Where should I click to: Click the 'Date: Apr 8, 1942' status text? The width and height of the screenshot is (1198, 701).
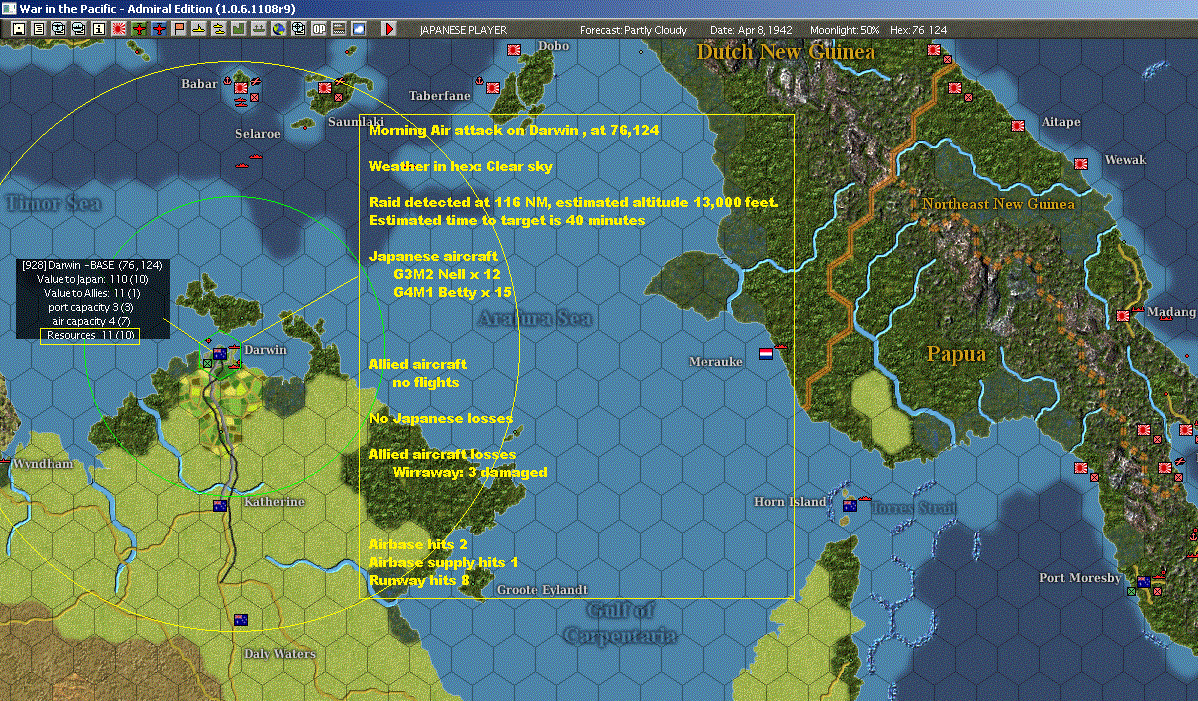point(751,30)
